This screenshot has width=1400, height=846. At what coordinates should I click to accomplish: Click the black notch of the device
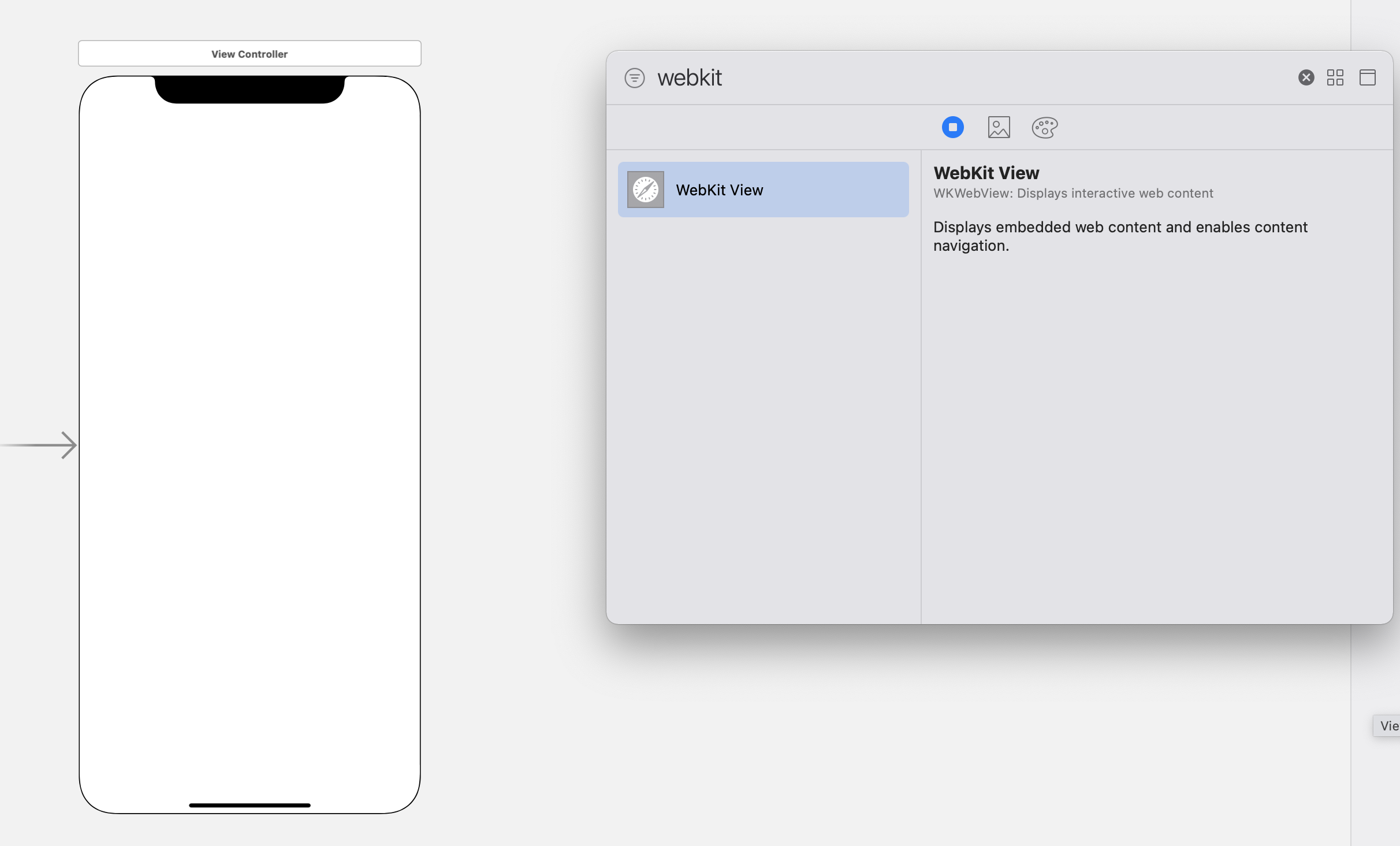tap(250, 89)
